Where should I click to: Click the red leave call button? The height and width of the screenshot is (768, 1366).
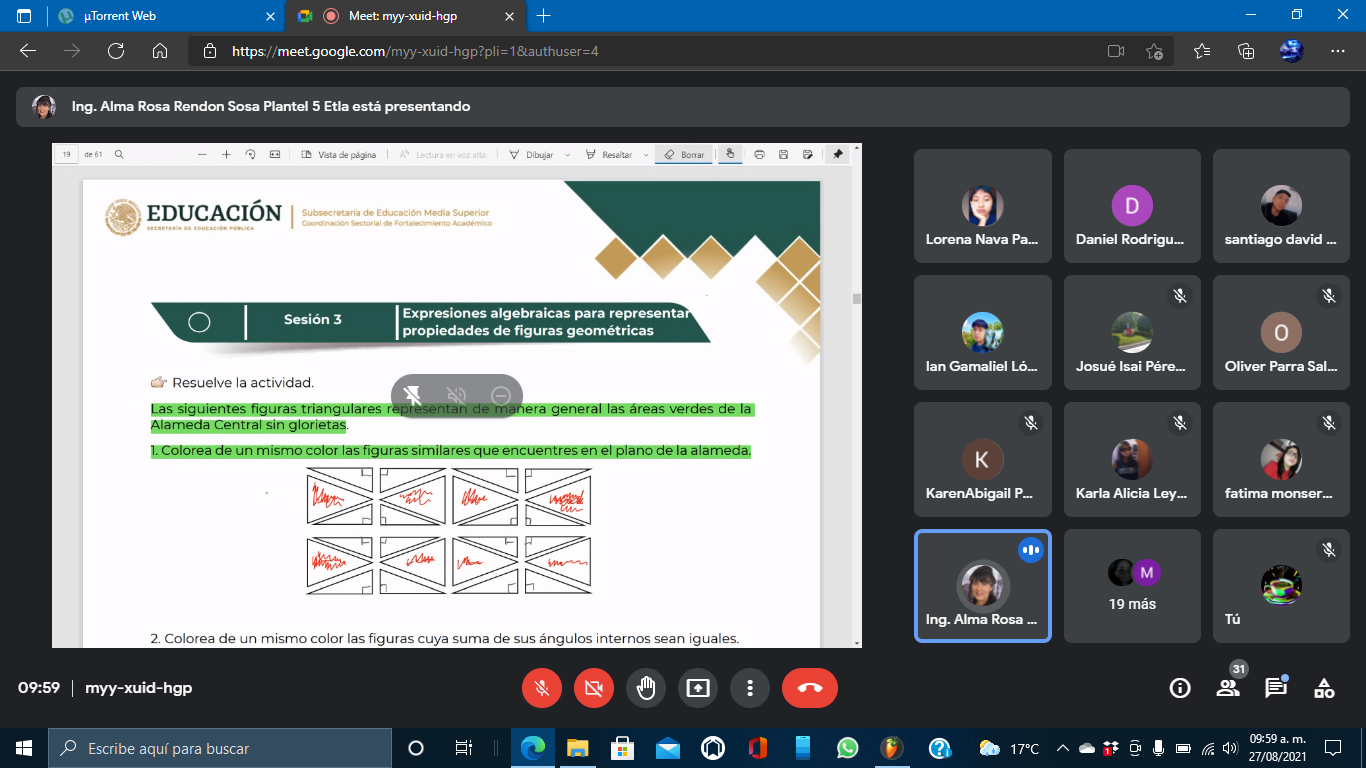(809, 688)
